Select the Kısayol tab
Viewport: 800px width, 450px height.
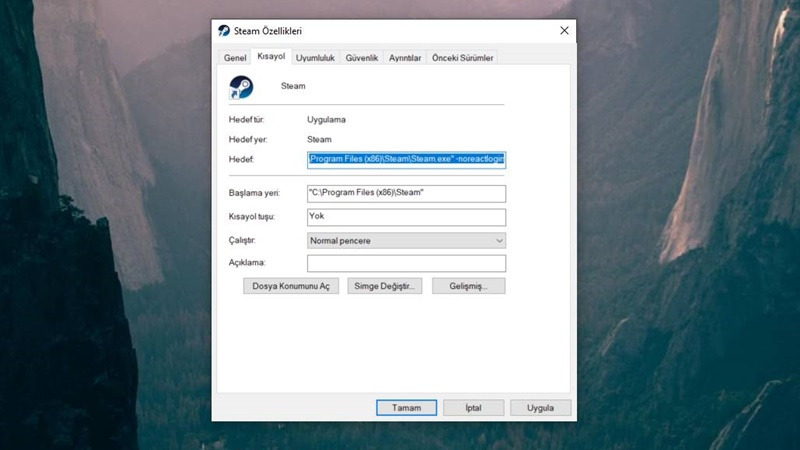click(x=272, y=58)
